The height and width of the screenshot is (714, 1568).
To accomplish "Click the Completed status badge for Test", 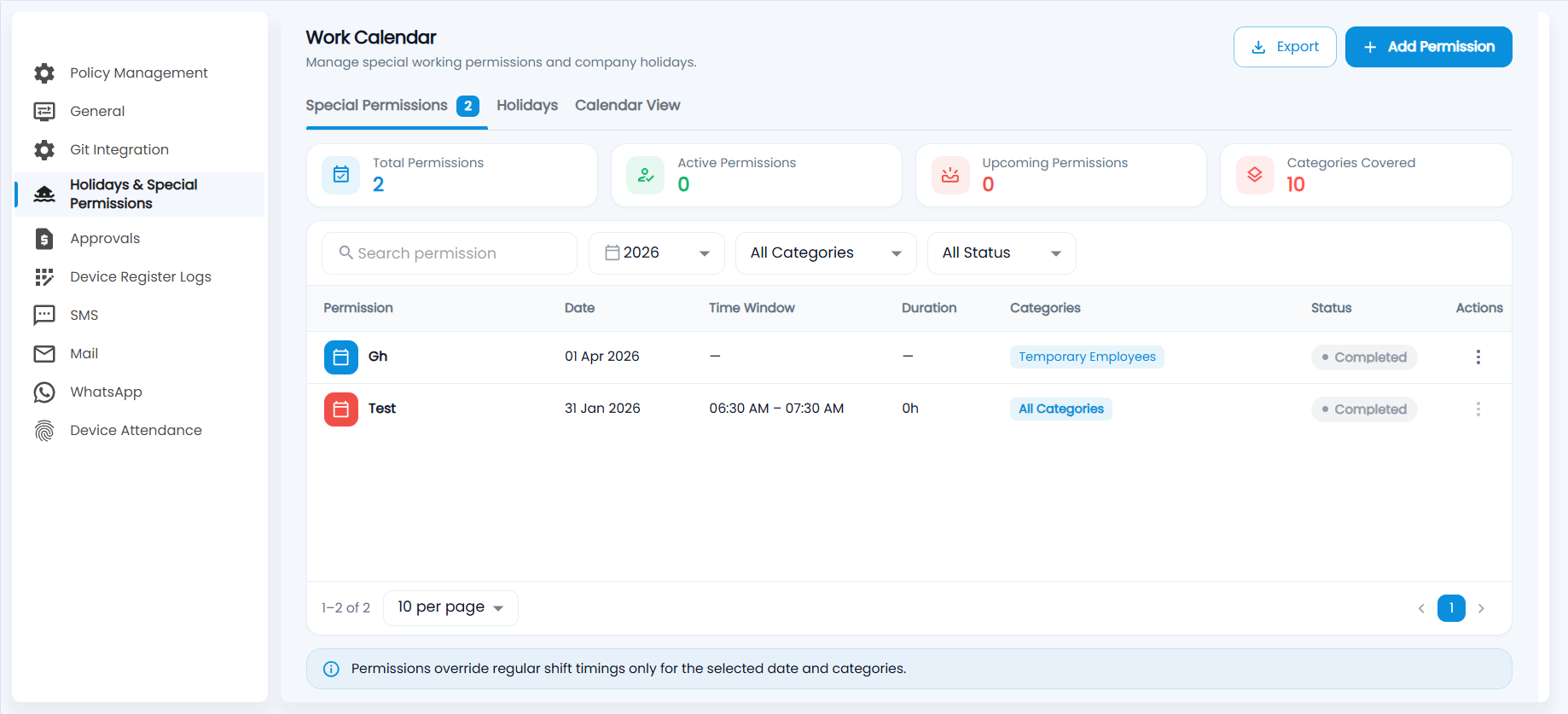I will coord(1364,409).
